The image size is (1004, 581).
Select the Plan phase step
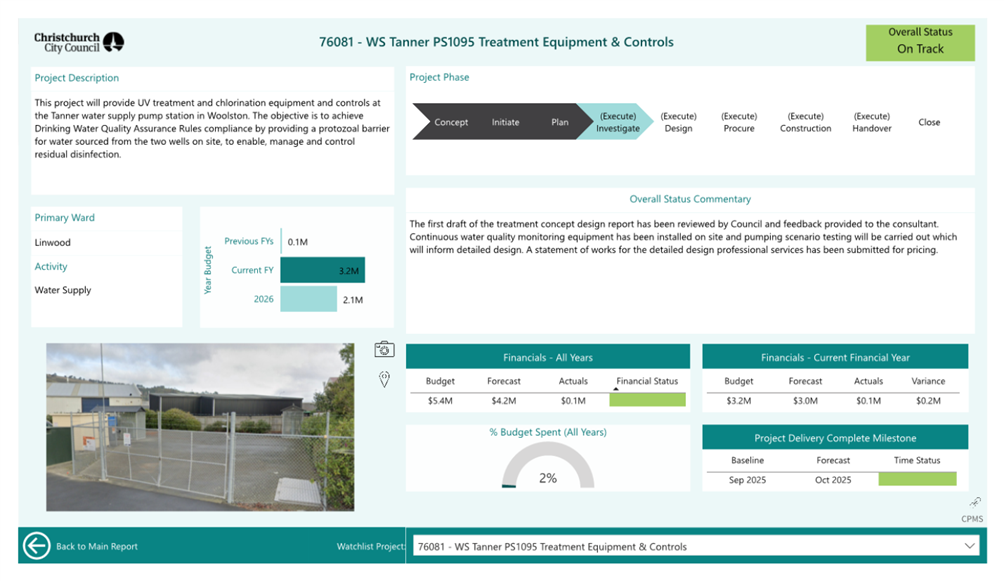tap(560, 122)
